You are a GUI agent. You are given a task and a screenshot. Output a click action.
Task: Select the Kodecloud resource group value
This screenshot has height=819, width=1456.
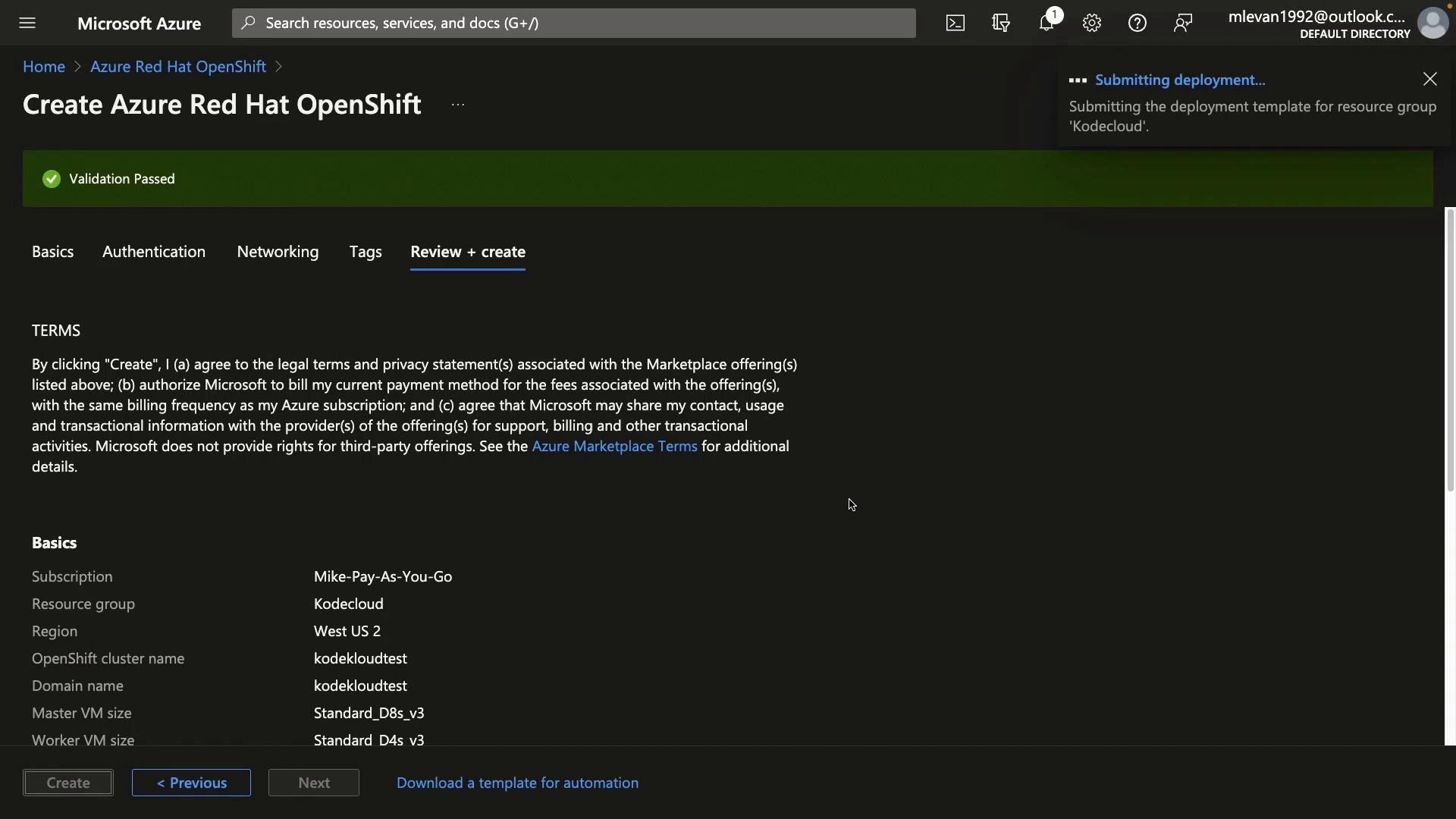[x=349, y=604]
